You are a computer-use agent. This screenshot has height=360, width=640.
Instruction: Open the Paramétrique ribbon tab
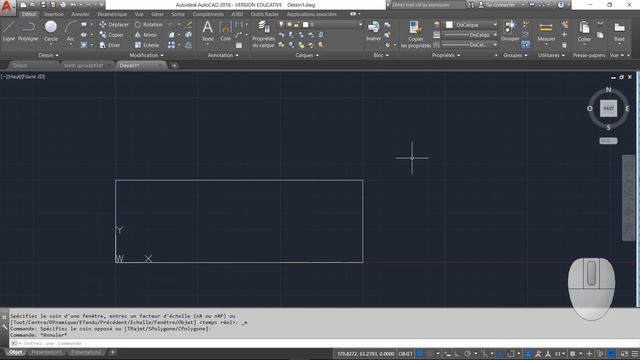(112, 14)
